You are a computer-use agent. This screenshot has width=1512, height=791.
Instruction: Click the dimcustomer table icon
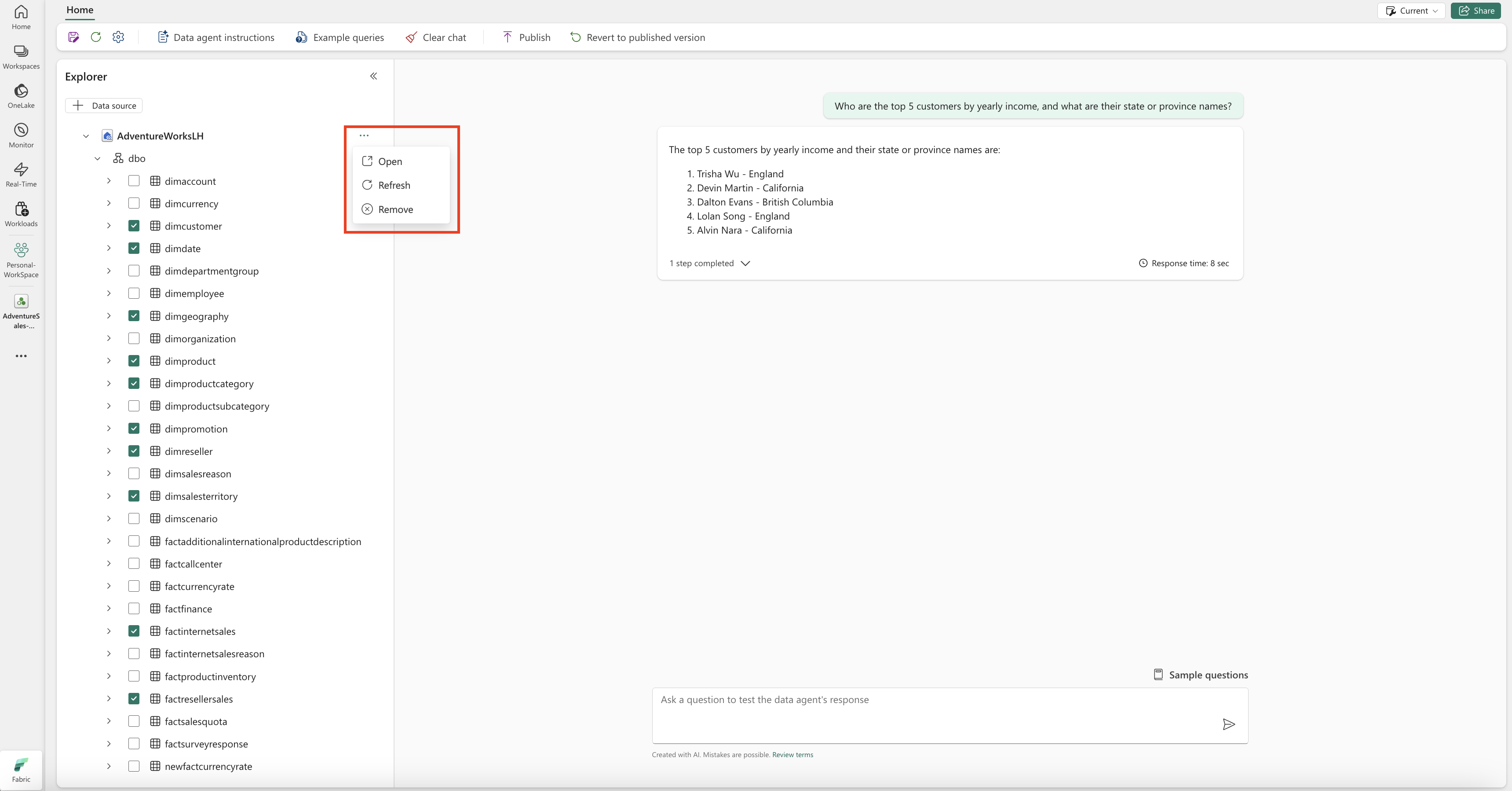(x=155, y=226)
